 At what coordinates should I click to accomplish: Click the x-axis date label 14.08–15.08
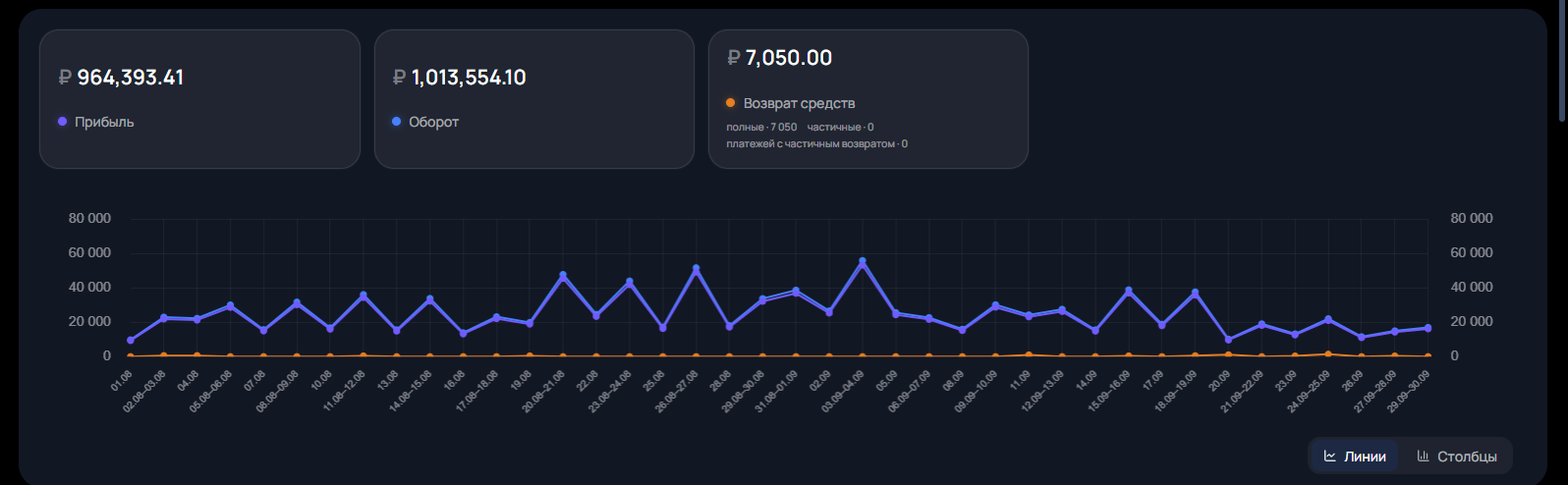point(411,391)
